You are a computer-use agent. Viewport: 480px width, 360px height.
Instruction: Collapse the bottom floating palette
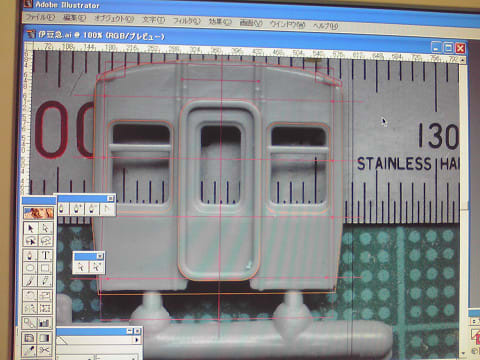point(130,331)
